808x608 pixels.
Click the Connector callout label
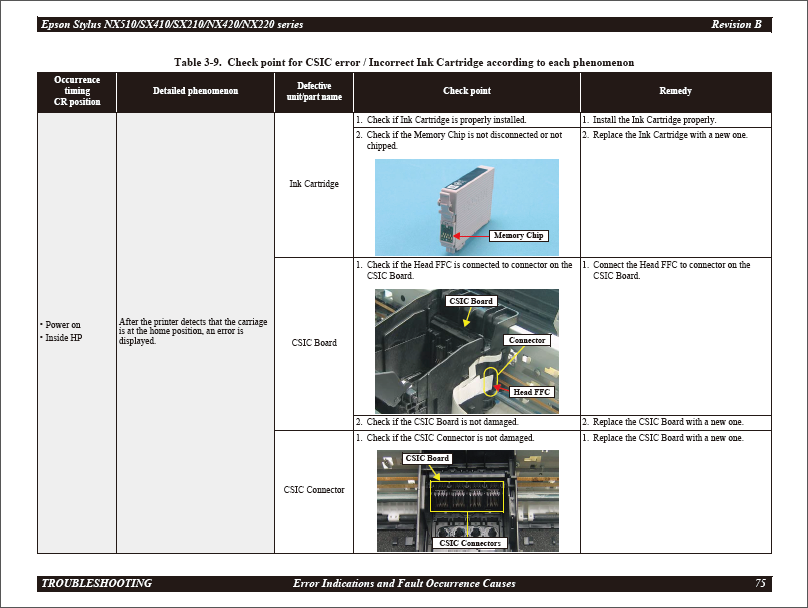click(x=527, y=341)
